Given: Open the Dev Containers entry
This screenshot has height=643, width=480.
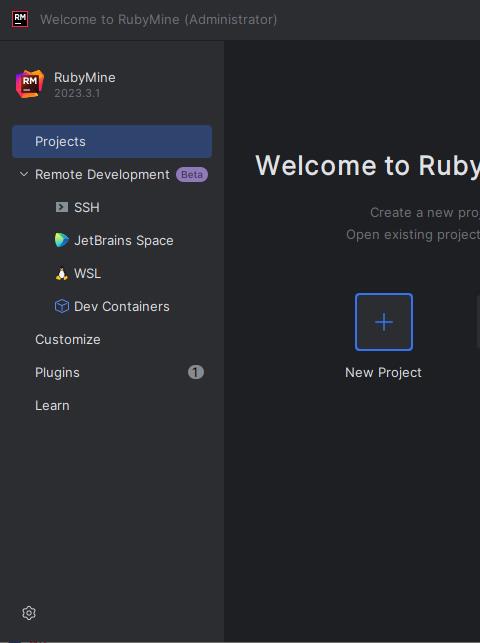Looking at the screenshot, I should pyautogui.click(x=122, y=306).
